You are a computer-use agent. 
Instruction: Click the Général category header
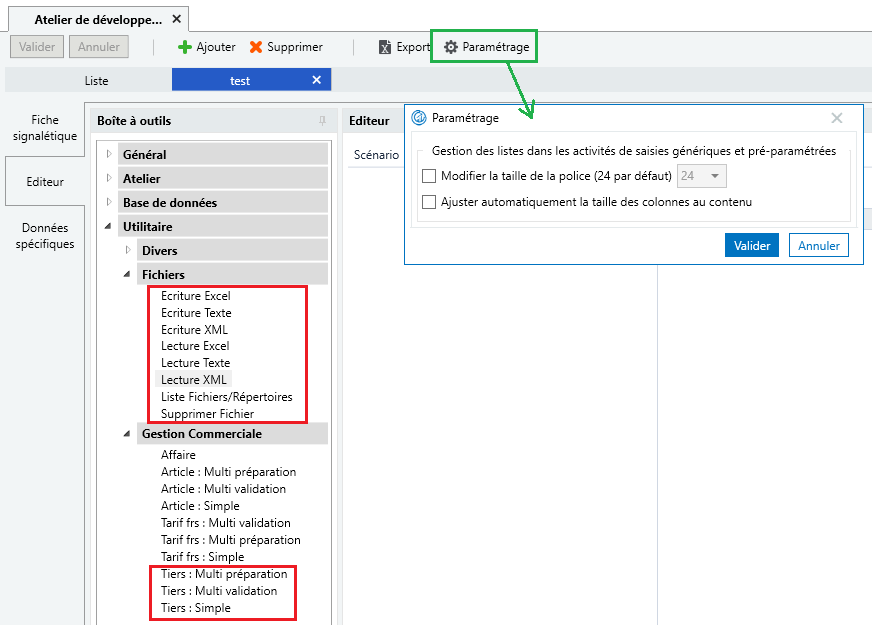(222, 154)
